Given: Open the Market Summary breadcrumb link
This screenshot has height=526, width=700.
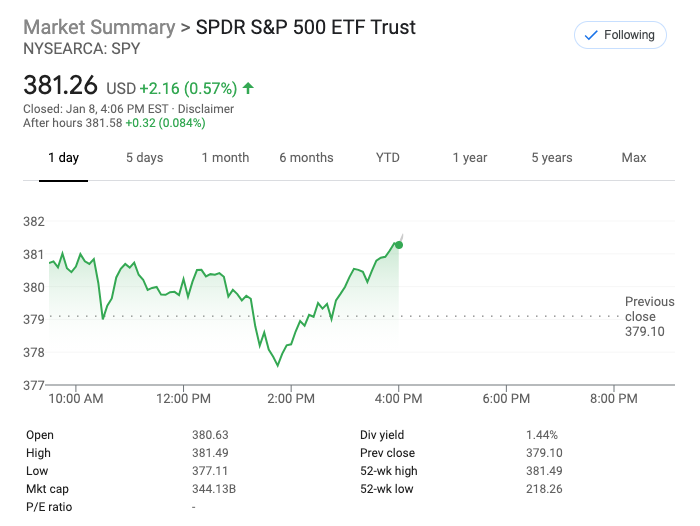Looking at the screenshot, I should 98,27.
